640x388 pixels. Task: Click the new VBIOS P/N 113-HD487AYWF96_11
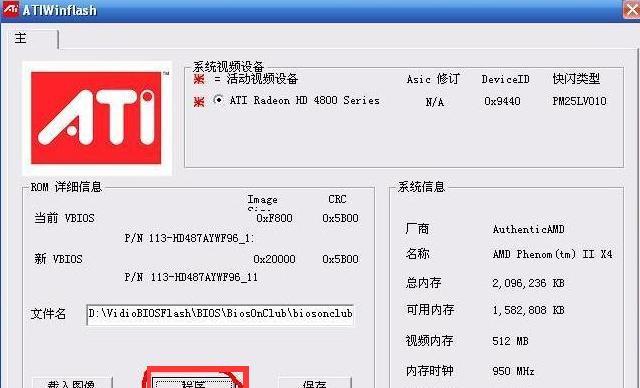tap(191, 277)
